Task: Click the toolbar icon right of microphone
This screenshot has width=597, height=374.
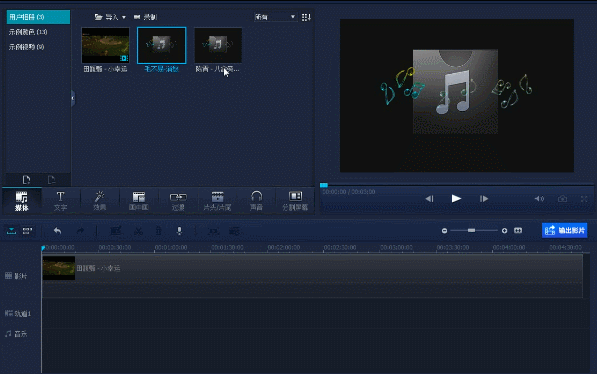Action: tap(214, 231)
